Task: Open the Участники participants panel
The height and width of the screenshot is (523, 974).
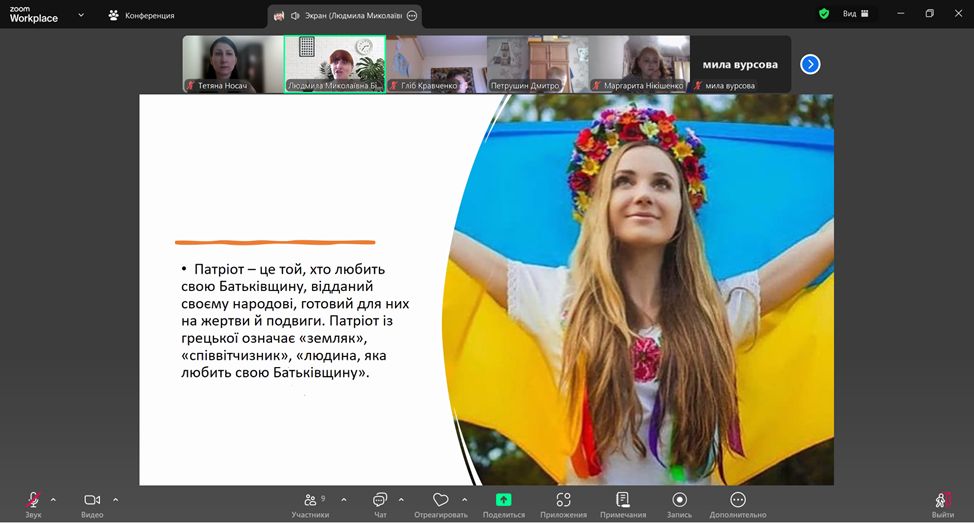Action: point(310,500)
